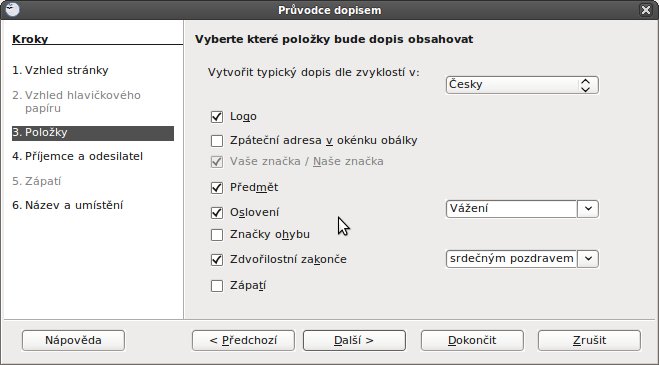
Task: Click inside the Vážení salutation text field
Action: (511, 209)
